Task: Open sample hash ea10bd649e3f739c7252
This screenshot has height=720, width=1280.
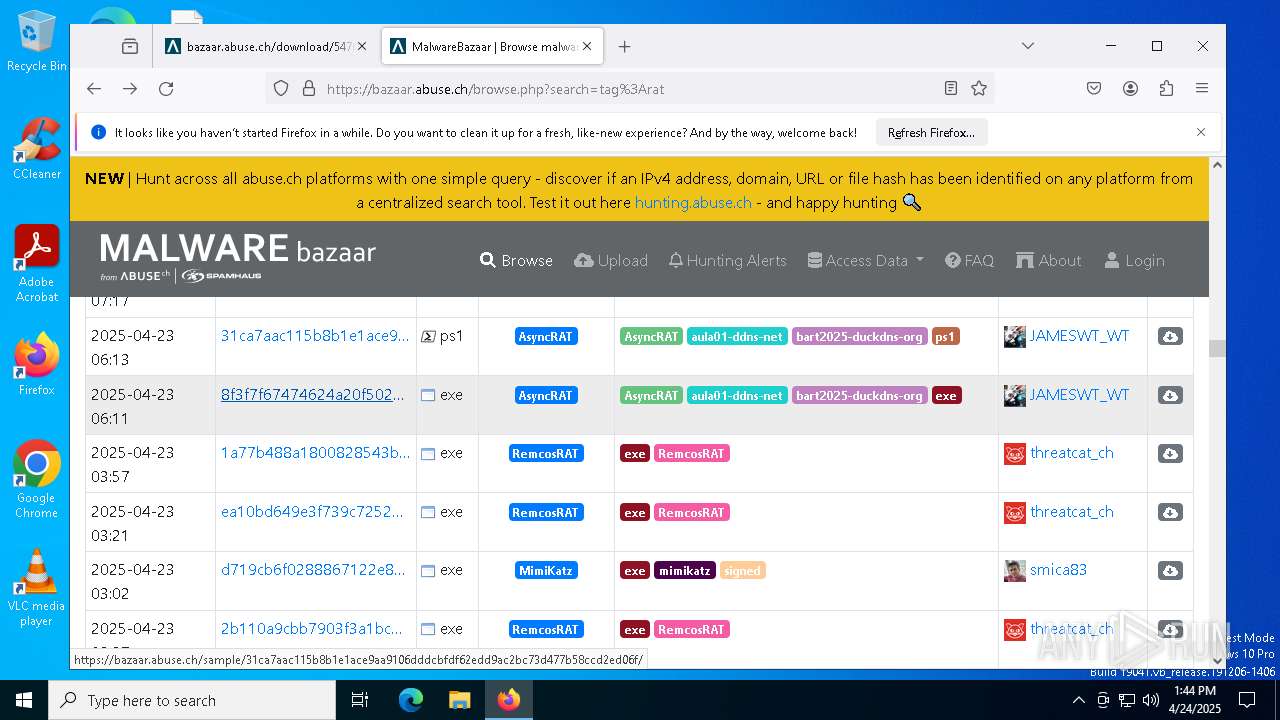Action: click(x=312, y=512)
